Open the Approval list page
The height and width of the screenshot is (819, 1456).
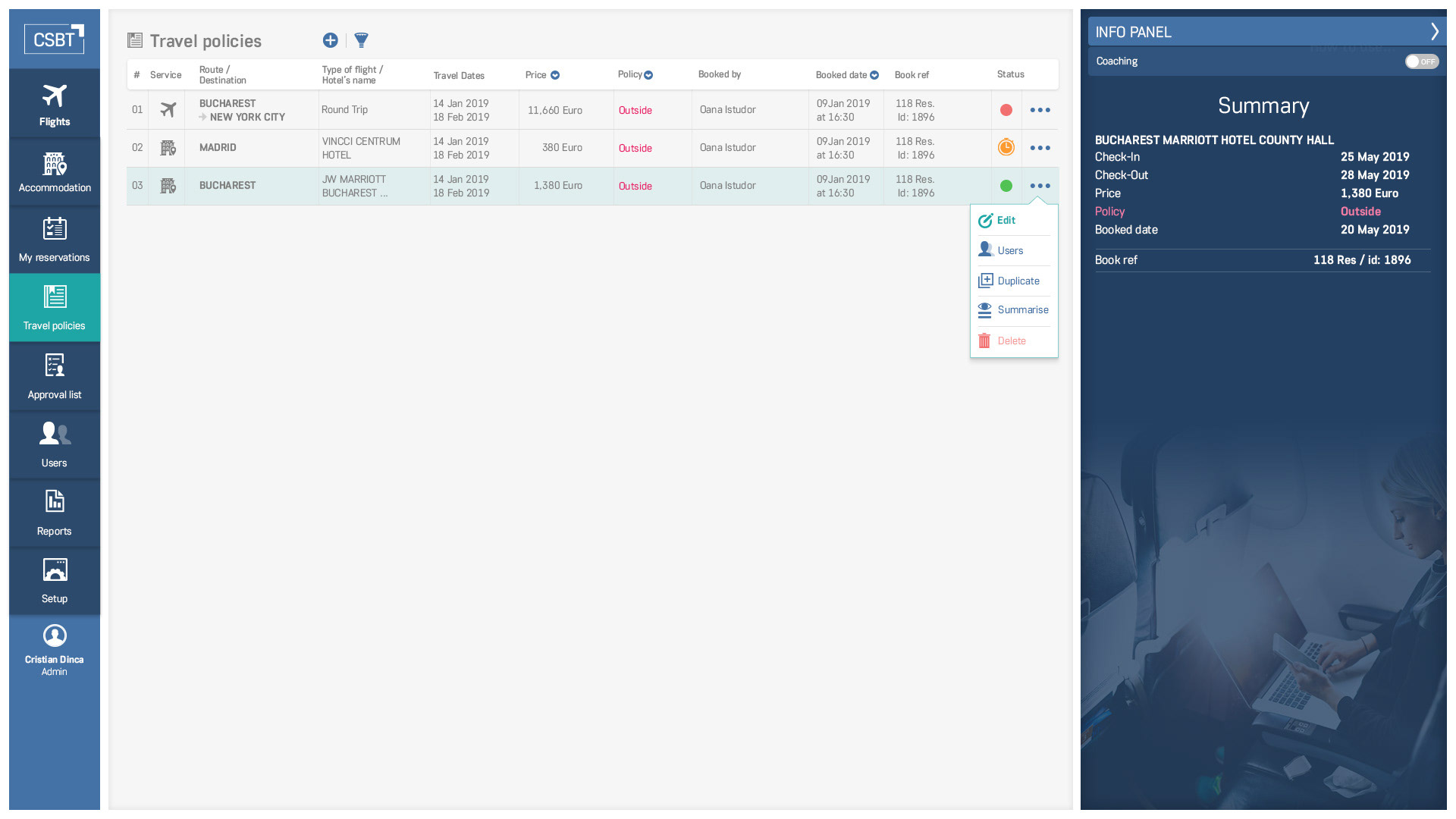(x=55, y=376)
